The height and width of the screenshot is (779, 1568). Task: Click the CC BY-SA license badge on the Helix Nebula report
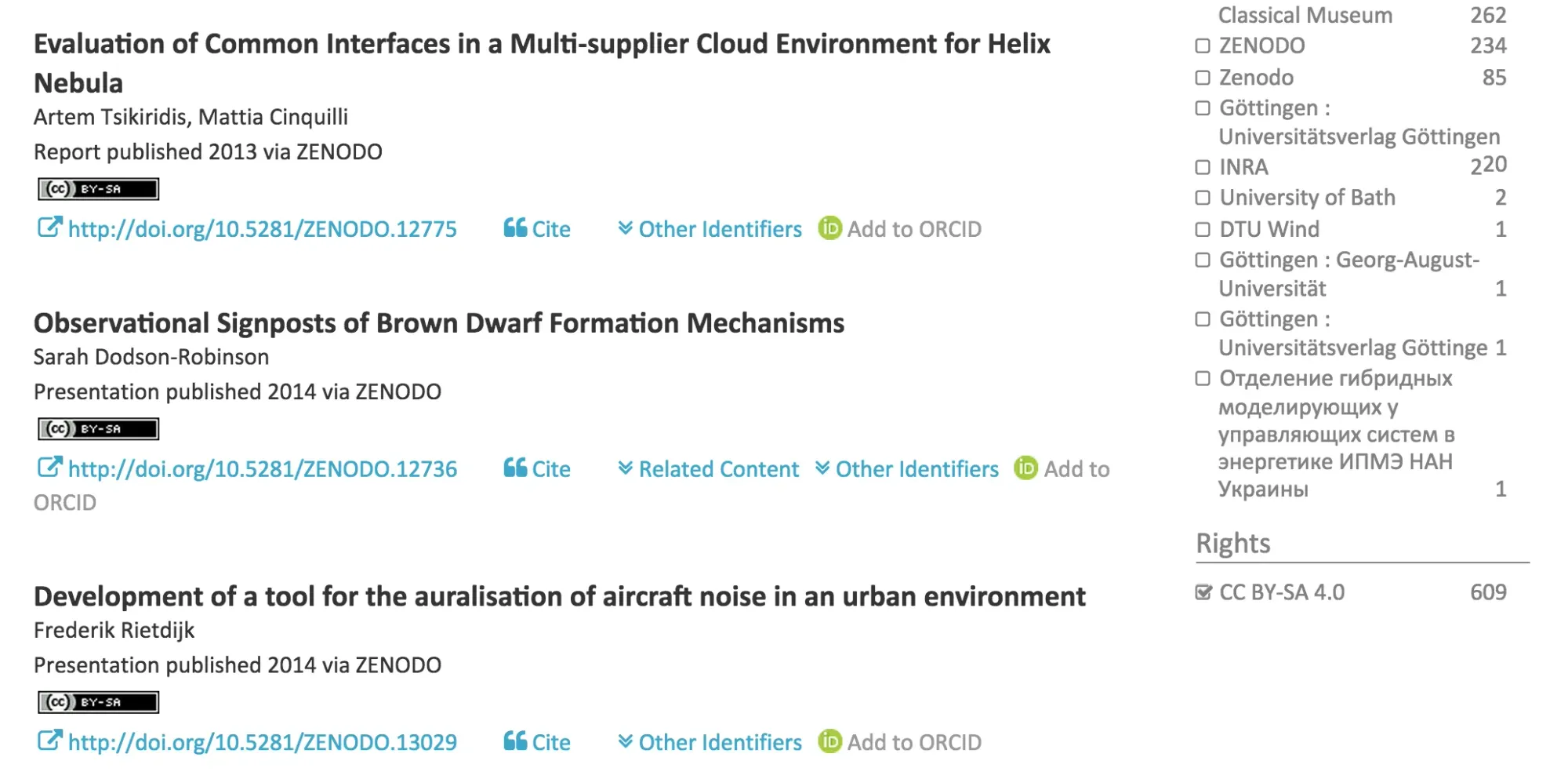[98, 189]
